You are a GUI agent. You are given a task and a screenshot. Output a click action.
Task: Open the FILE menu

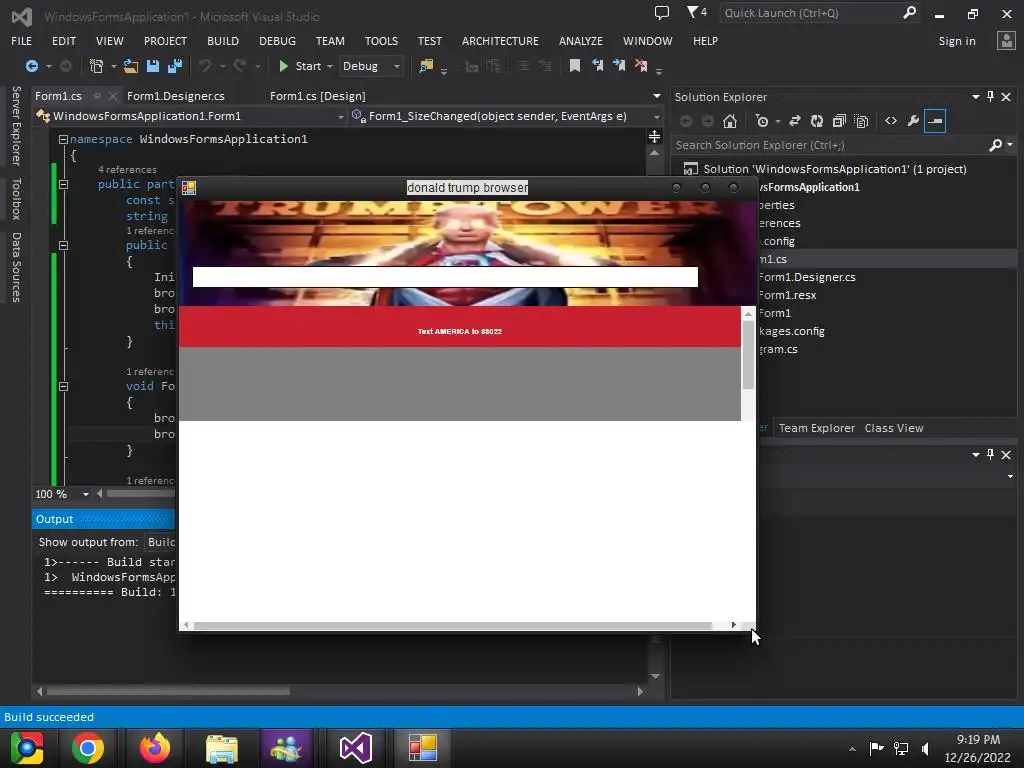[22, 41]
